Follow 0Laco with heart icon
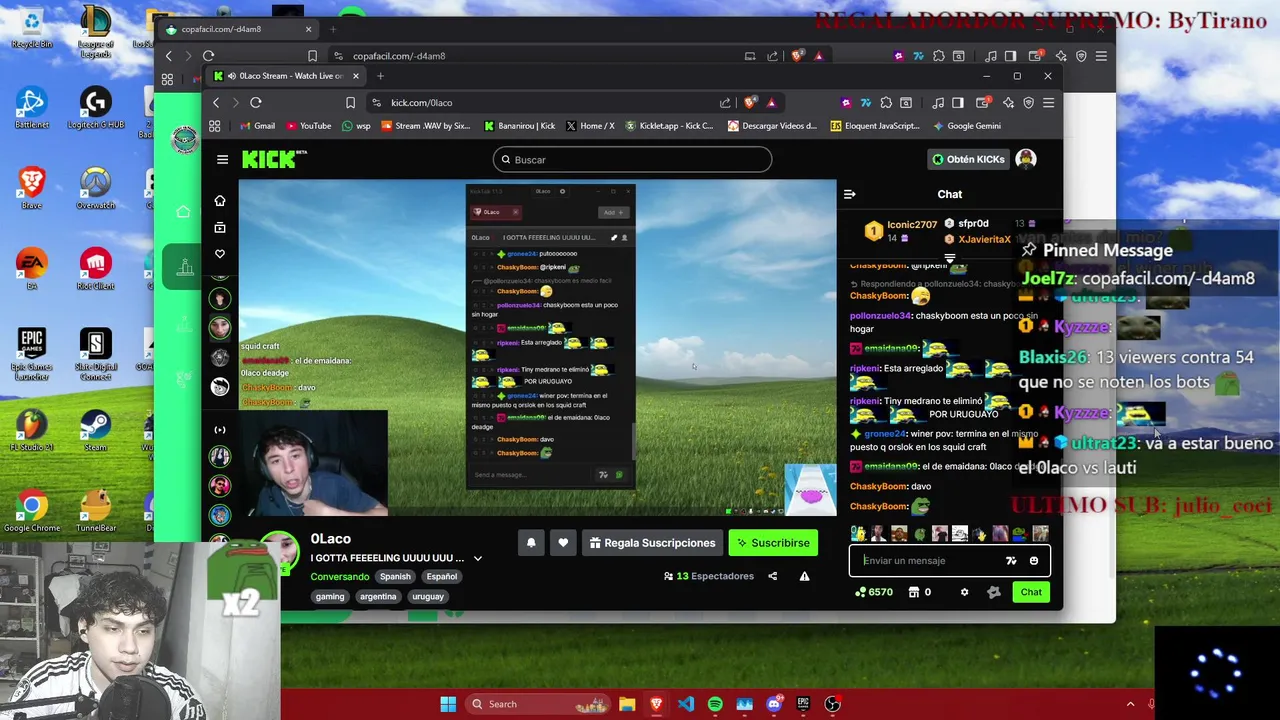This screenshot has height=720, width=1280. [563, 543]
